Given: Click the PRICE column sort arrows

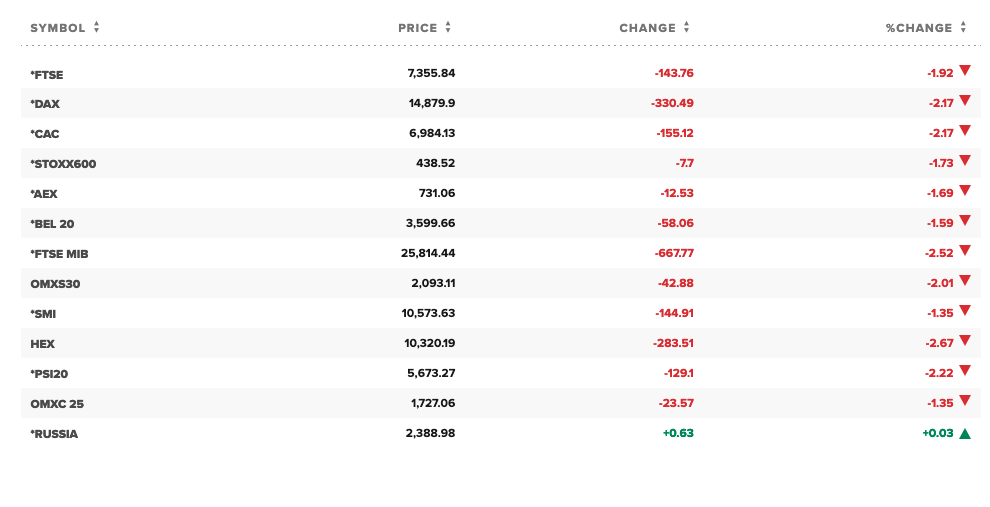Looking at the screenshot, I should (x=448, y=28).
